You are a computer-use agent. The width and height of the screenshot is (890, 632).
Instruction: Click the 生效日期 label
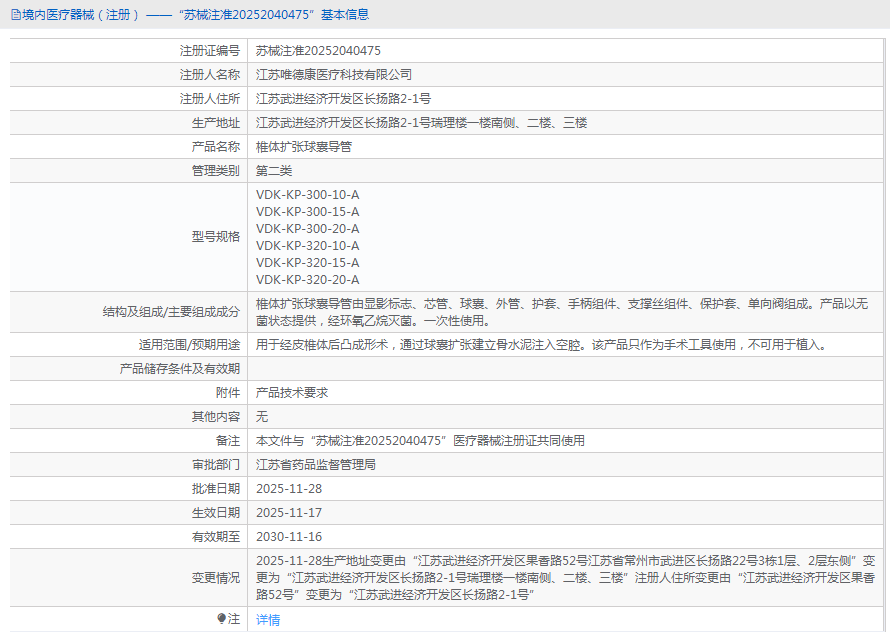(216, 513)
